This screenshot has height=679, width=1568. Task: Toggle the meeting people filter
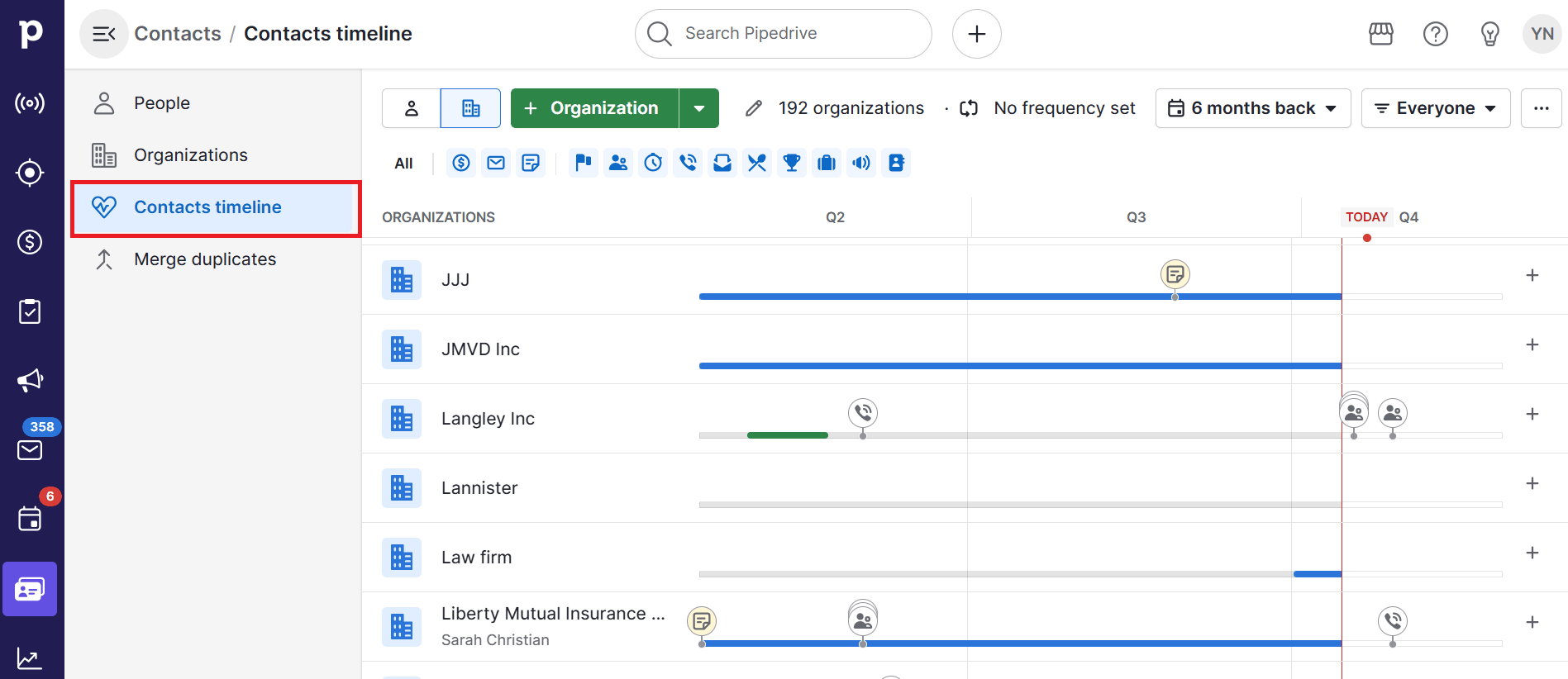[x=618, y=163]
